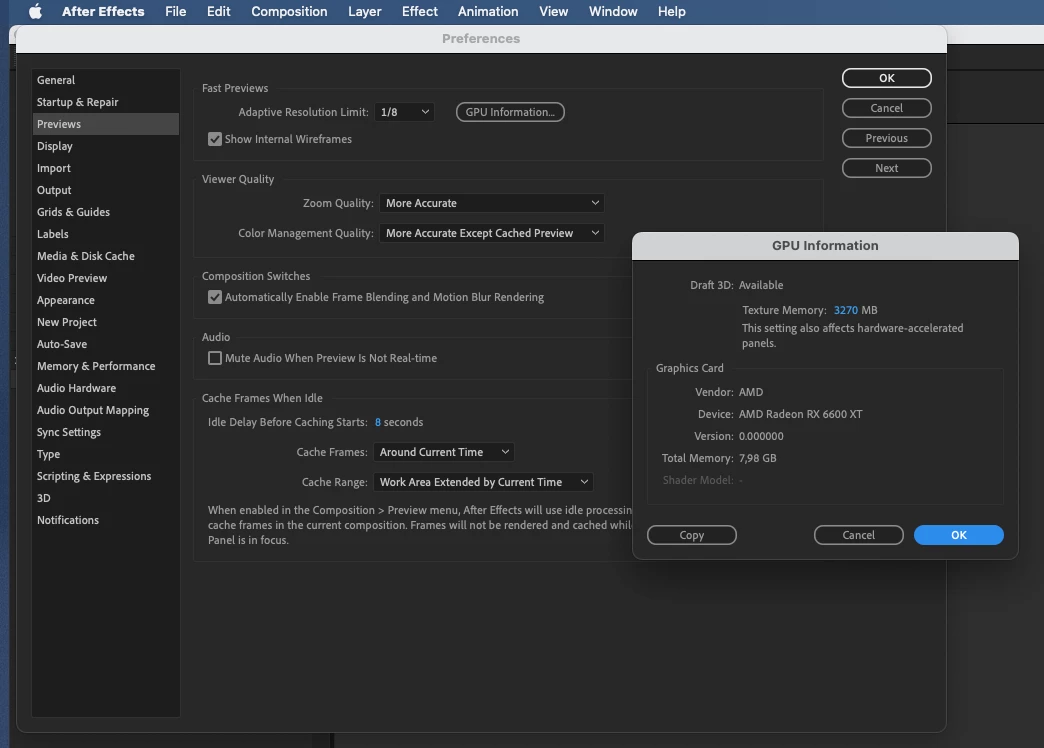Open Labels preferences
This screenshot has width=1044, height=748.
(x=106, y=234)
